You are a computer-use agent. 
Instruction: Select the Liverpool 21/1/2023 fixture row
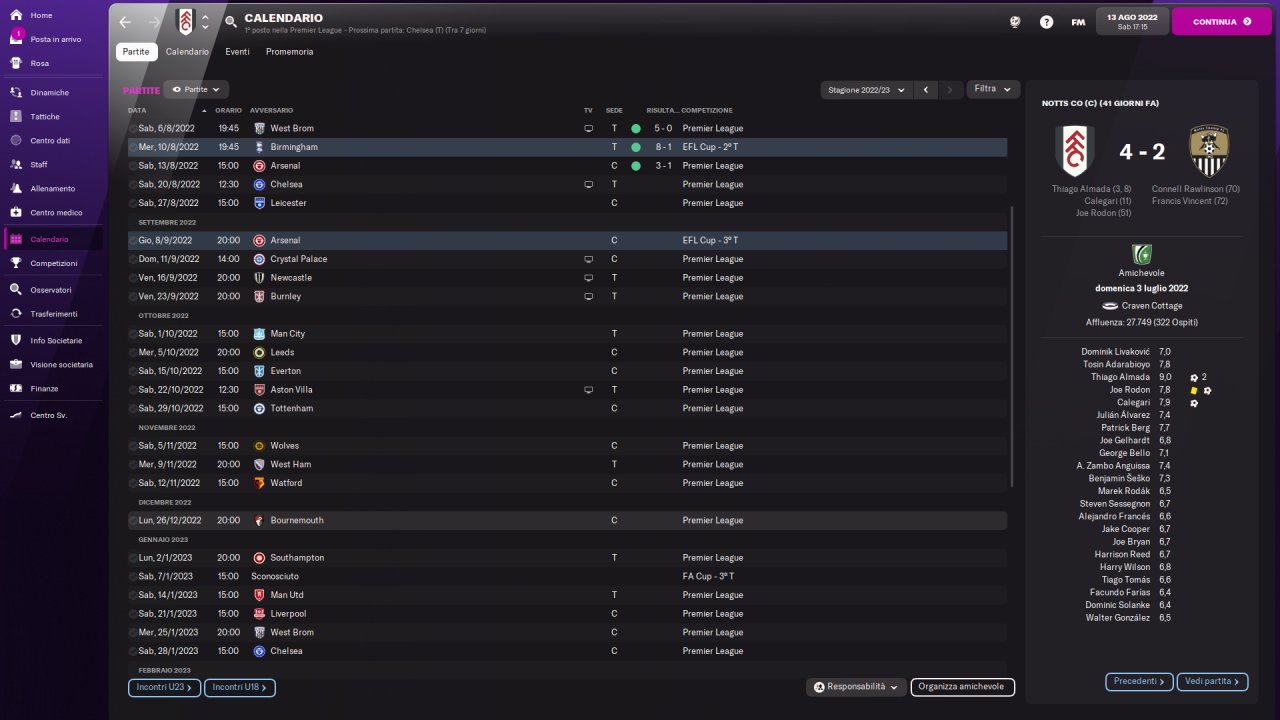coord(567,614)
